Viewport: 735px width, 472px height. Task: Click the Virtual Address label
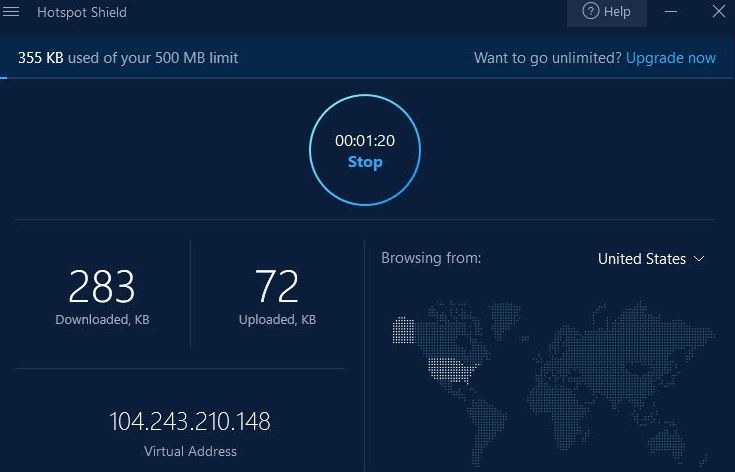(190, 451)
